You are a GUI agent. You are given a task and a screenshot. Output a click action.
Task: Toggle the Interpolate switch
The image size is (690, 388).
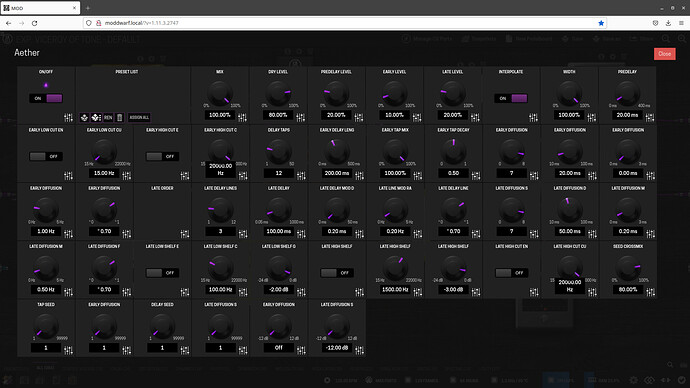(511, 98)
